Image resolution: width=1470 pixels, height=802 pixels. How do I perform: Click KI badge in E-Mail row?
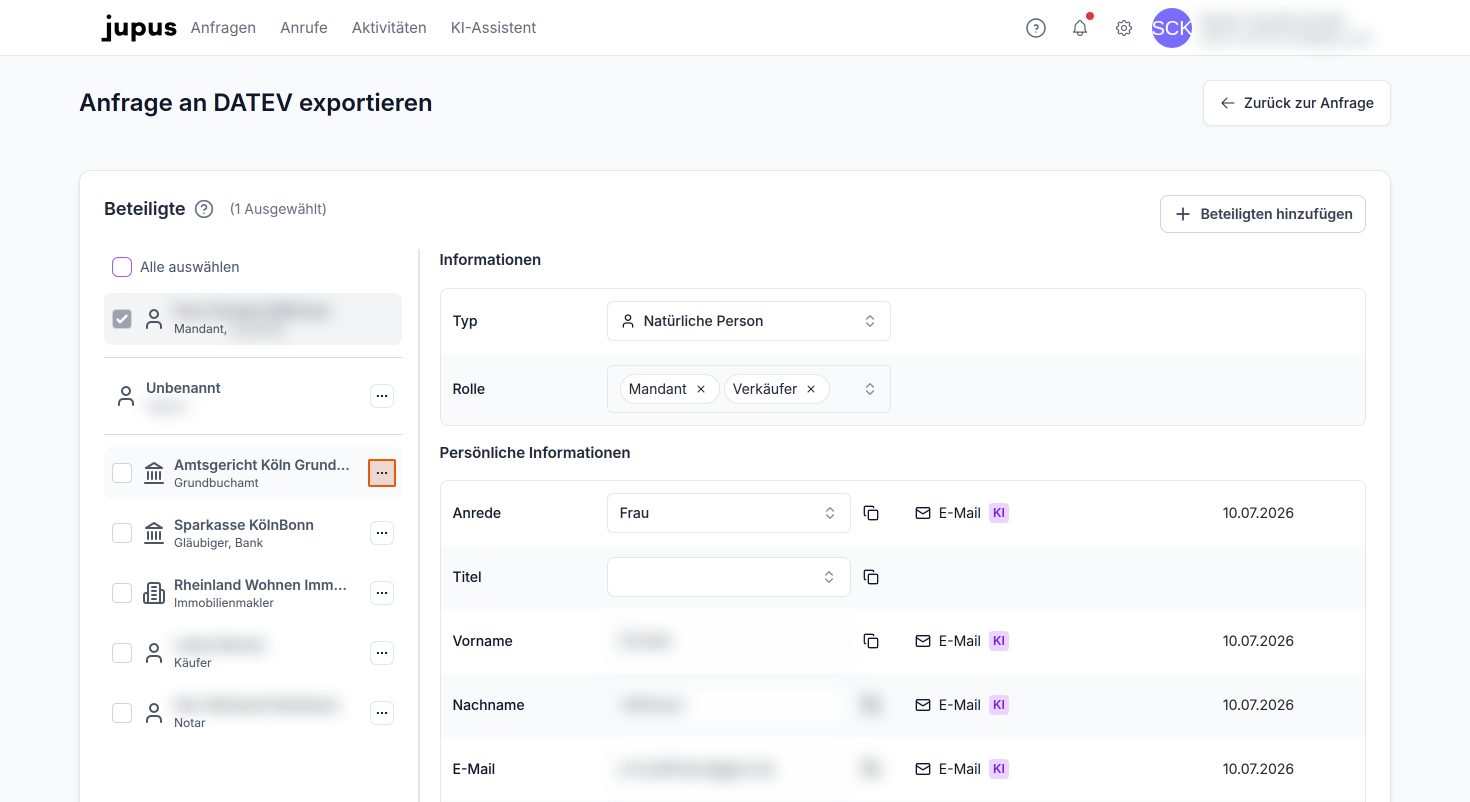click(x=999, y=769)
